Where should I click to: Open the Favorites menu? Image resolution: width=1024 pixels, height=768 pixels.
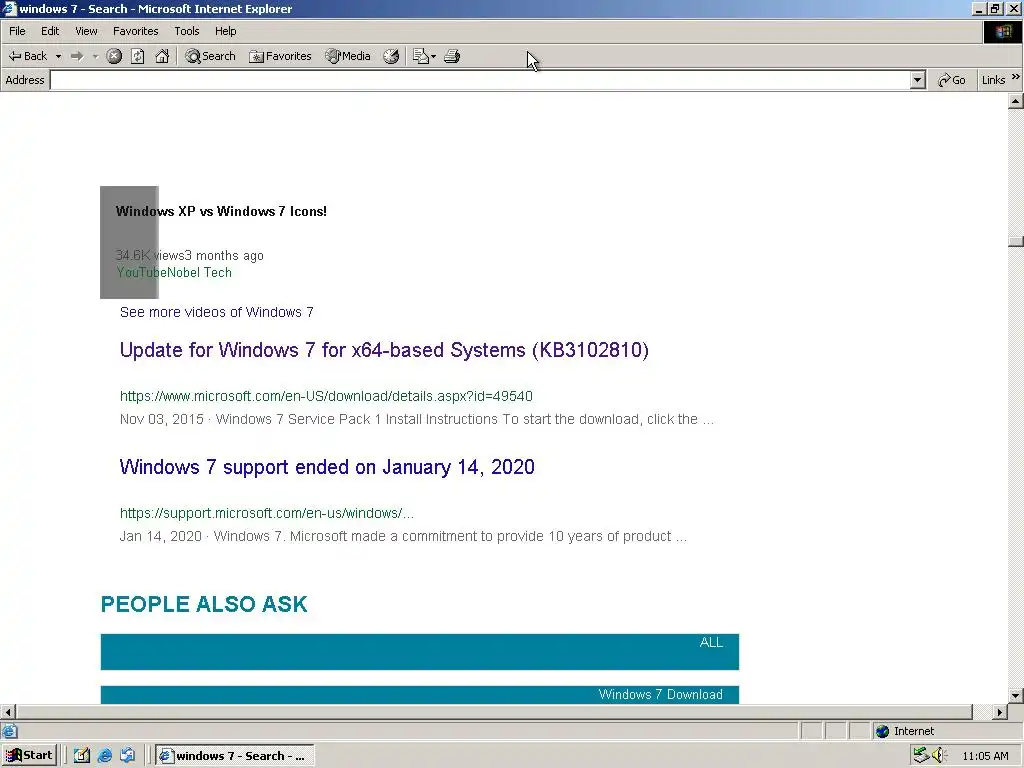coord(136,31)
